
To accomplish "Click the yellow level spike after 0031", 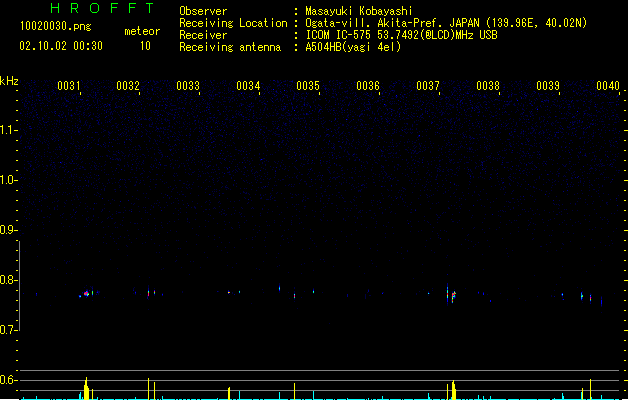I will (86, 388).
